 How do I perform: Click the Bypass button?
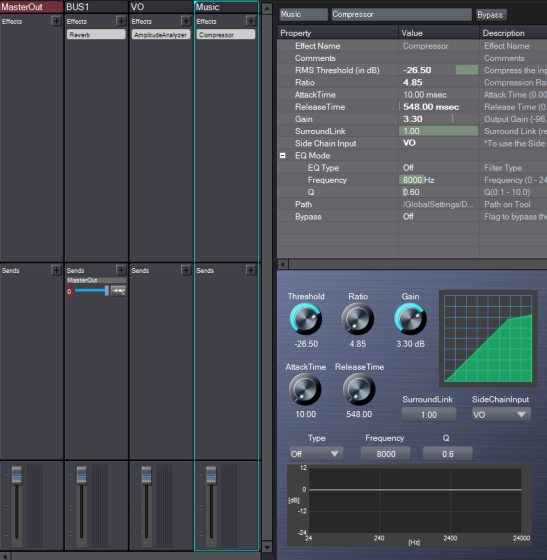pyautogui.click(x=491, y=15)
